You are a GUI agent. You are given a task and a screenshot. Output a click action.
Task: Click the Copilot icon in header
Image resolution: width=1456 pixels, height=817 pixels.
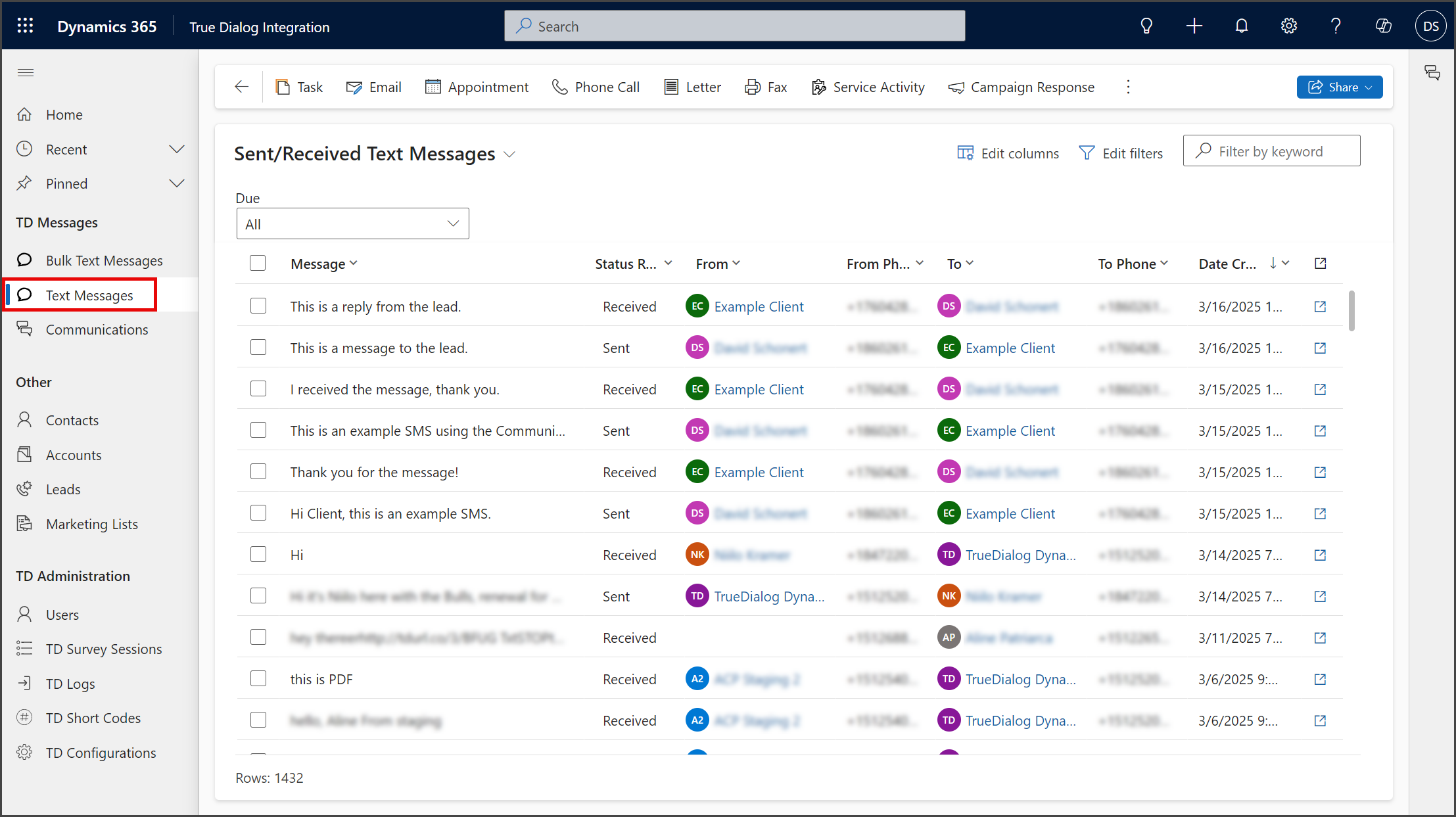1383,26
